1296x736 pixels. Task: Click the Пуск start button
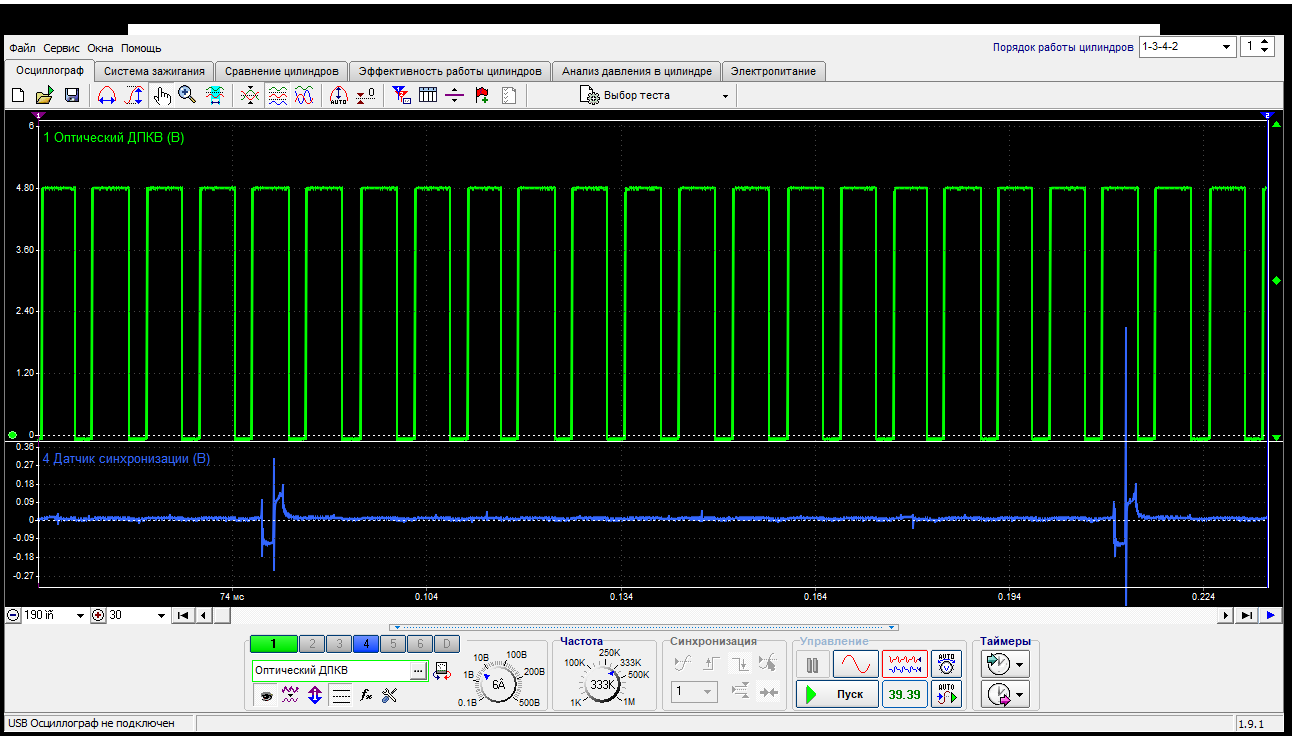838,694
